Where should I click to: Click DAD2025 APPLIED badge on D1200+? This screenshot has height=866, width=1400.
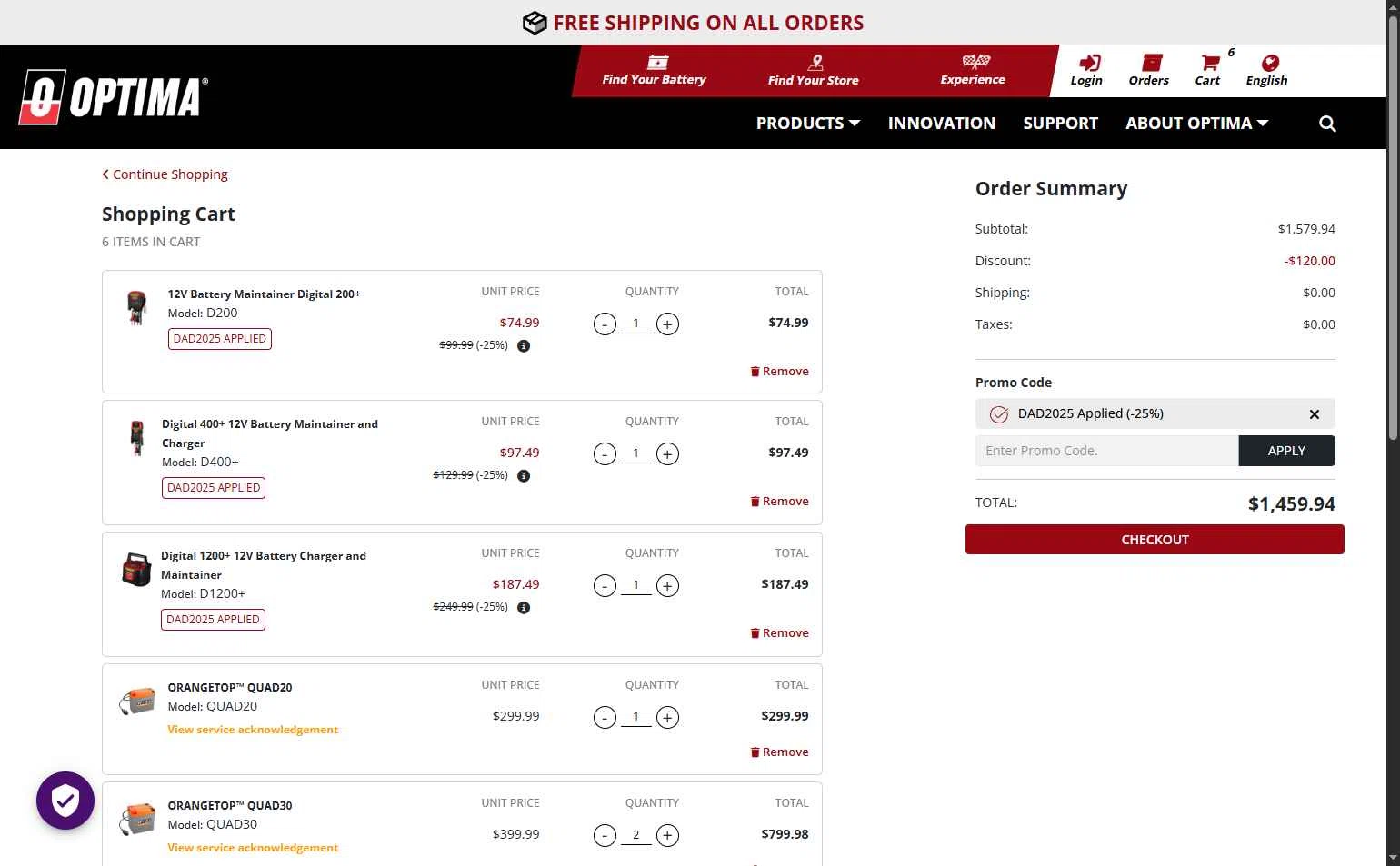pyautogui.click(x=213, y=620)
